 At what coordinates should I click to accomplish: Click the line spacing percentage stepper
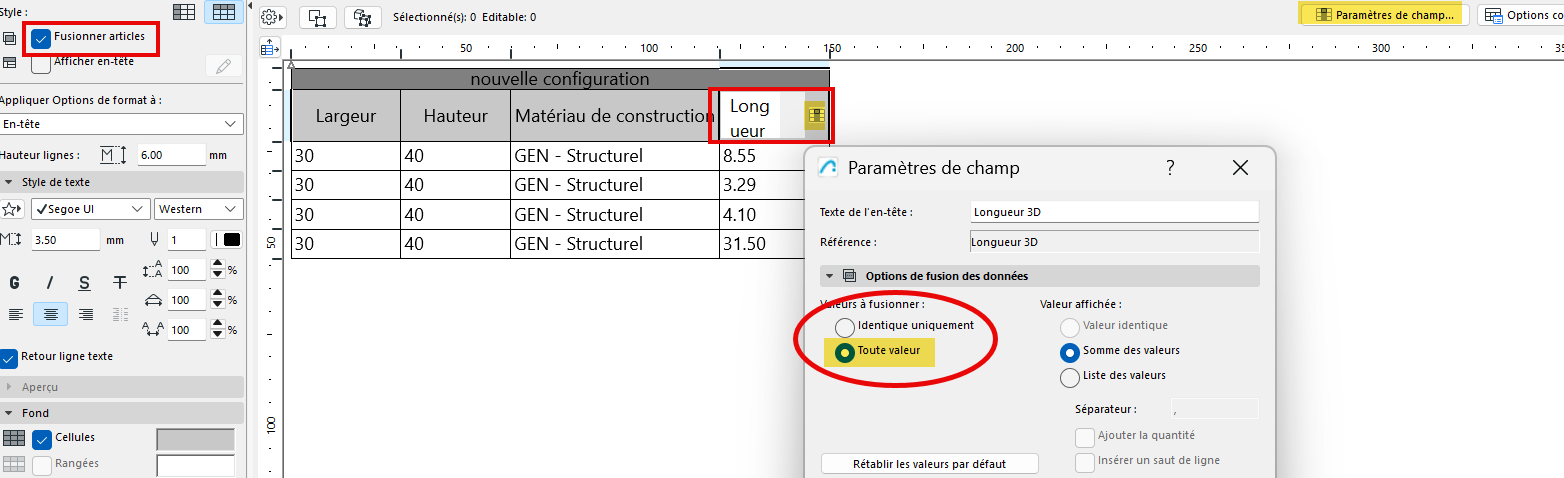216,270
